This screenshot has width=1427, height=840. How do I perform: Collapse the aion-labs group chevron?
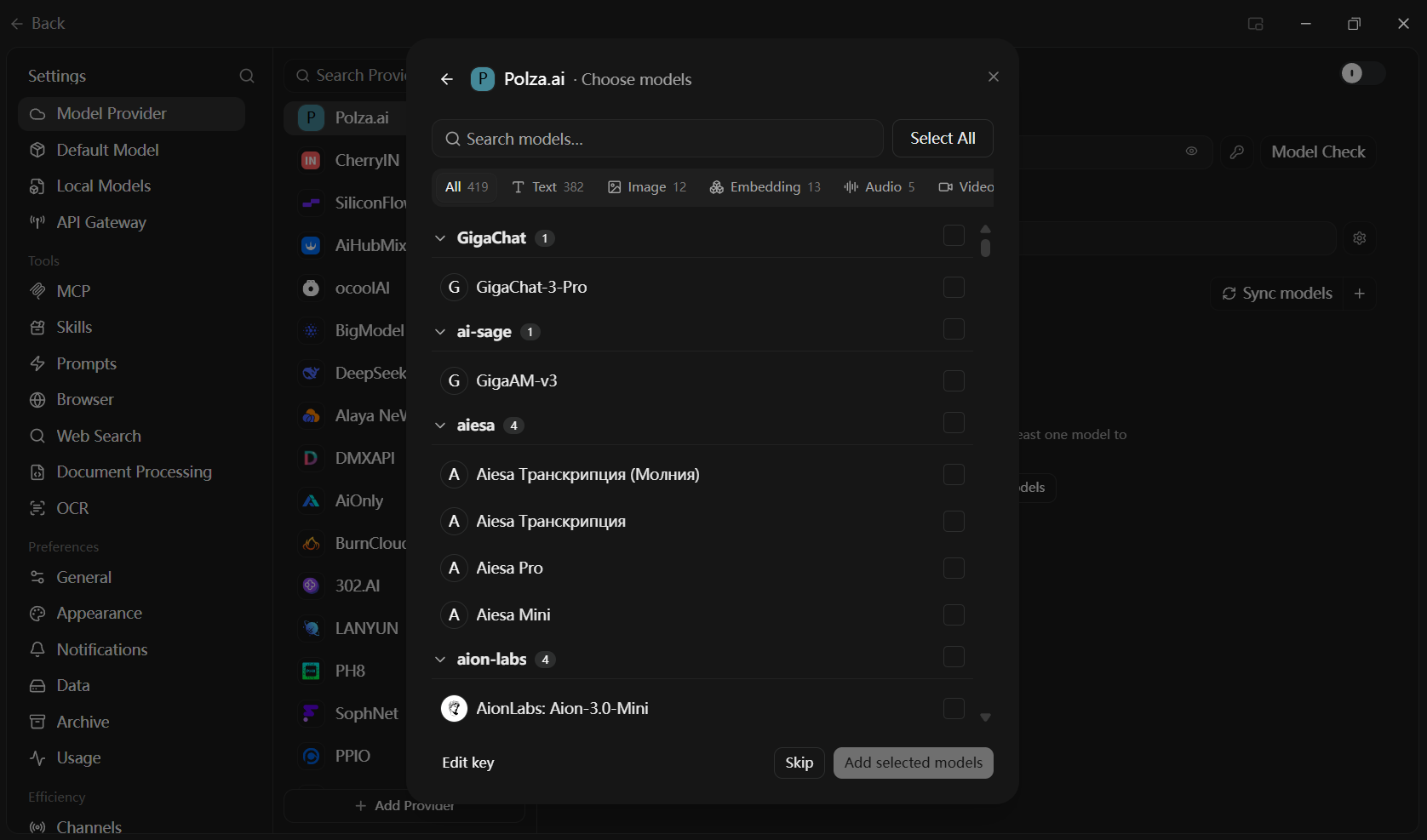(440, 660)
